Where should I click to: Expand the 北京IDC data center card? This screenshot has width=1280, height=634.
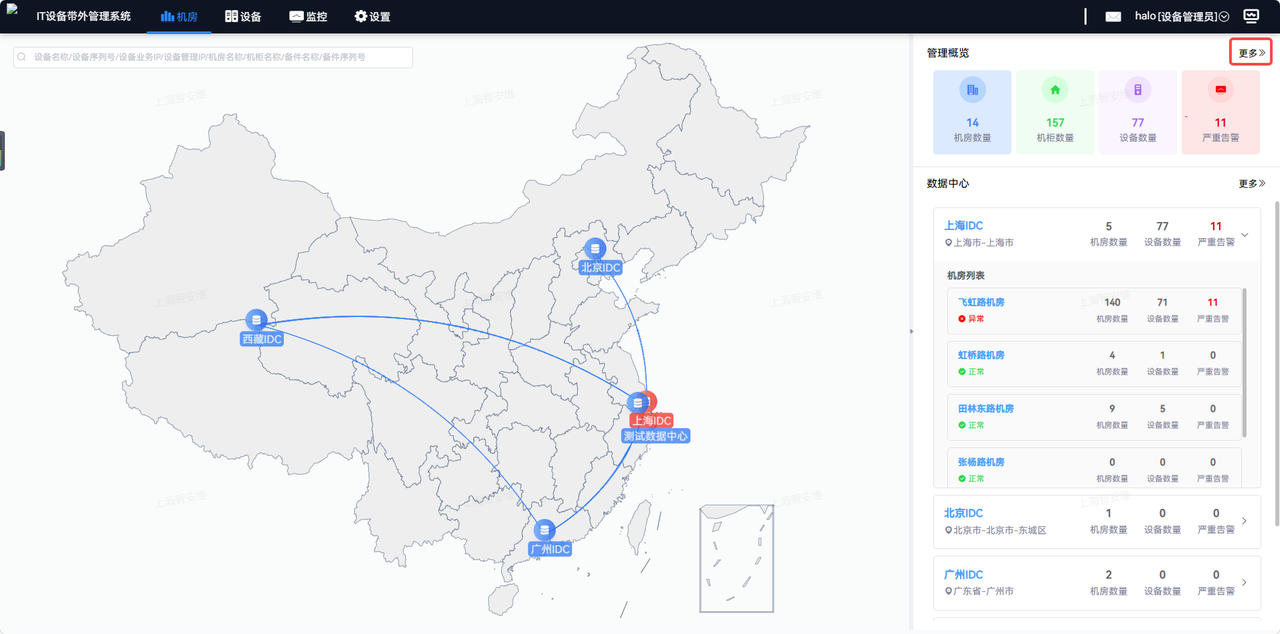[1244, 521]
